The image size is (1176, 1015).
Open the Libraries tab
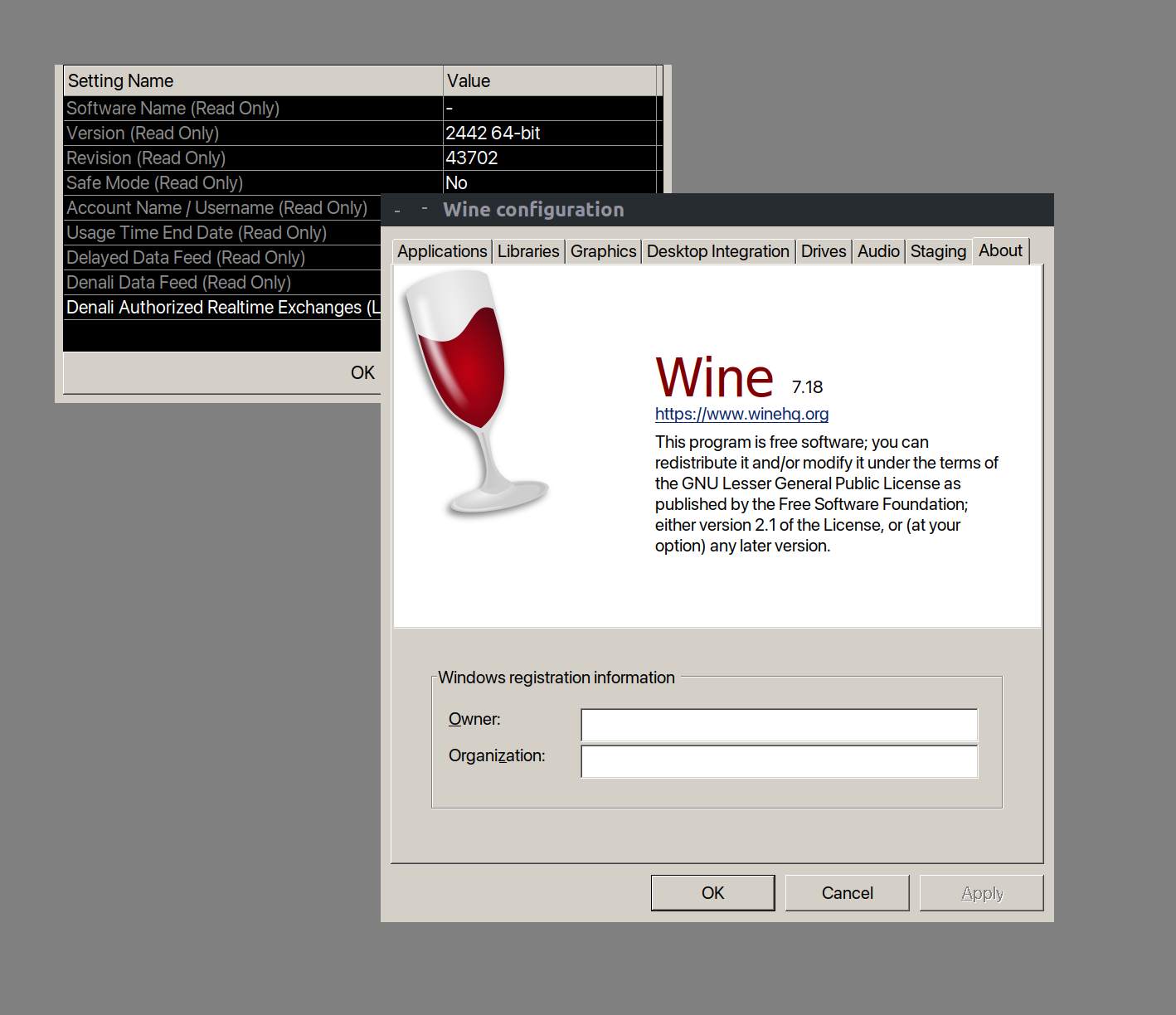tap(528, 251)
